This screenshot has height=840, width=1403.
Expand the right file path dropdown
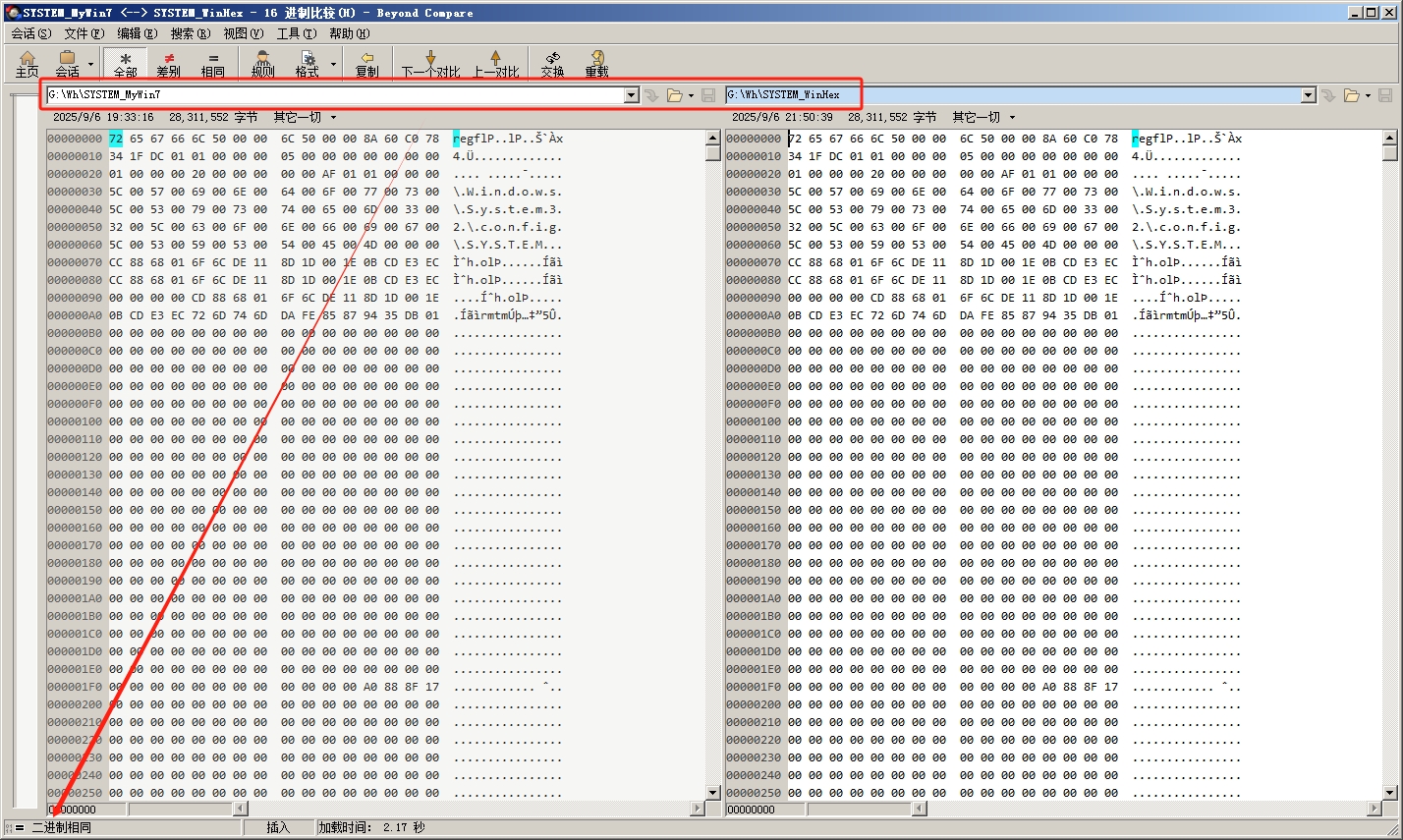click(1308, 95)
